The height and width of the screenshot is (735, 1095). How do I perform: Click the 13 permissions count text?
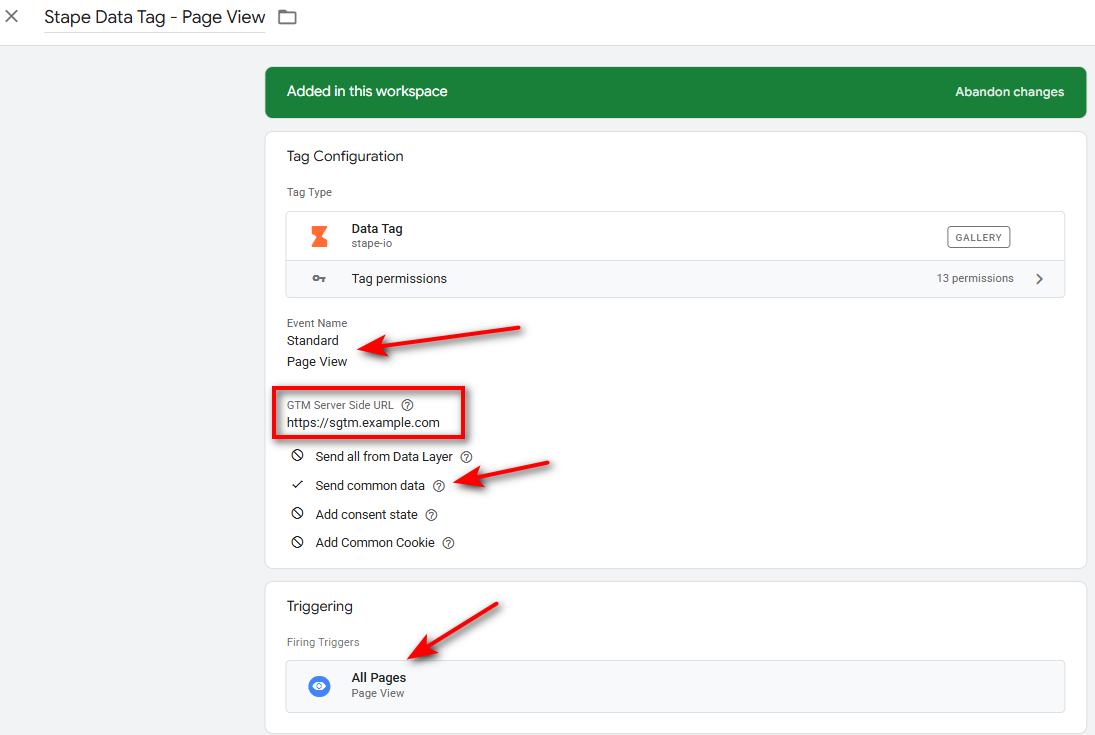(x=974, y=278)
